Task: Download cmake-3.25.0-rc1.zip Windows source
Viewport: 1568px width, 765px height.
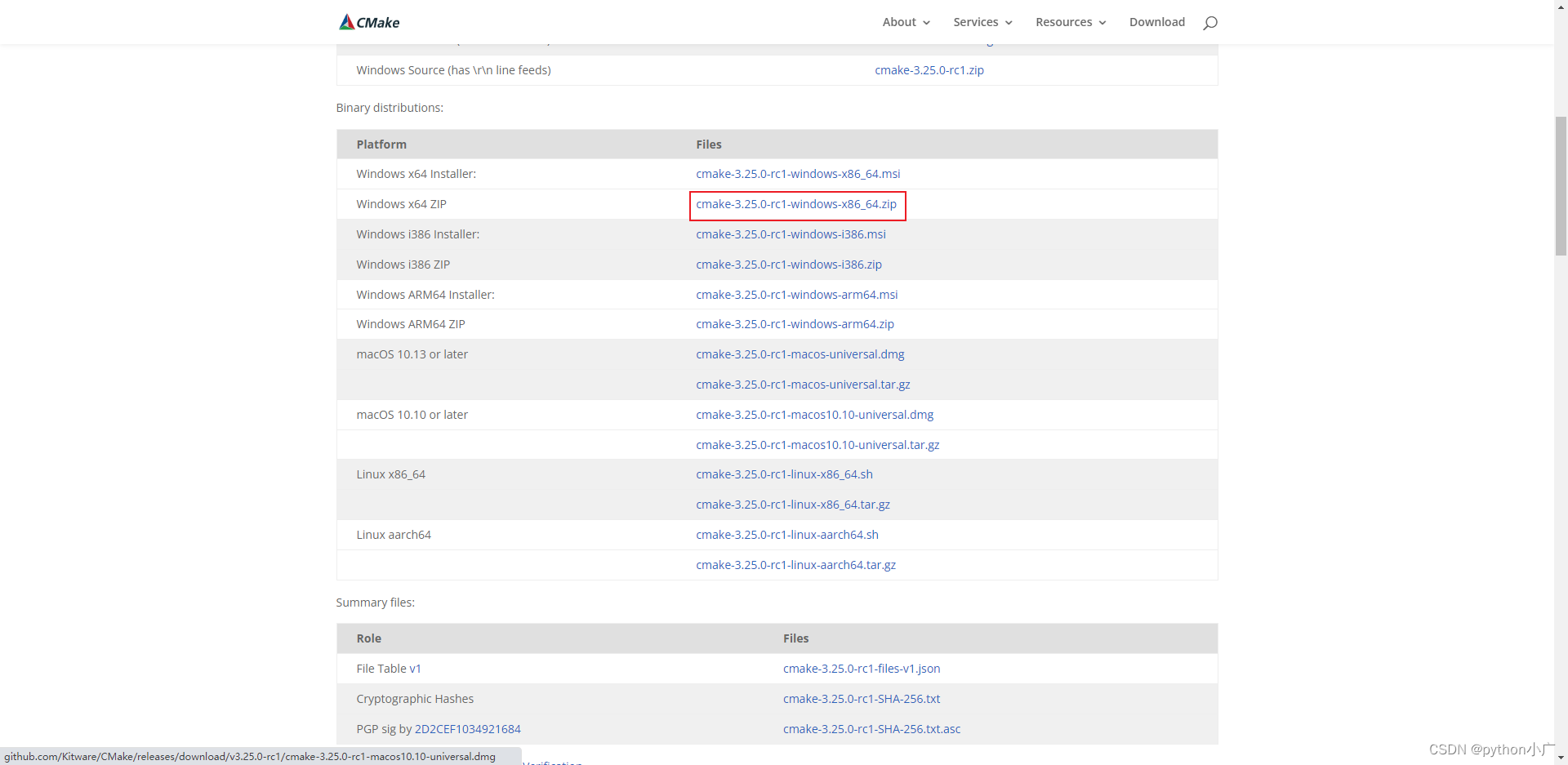Action: pyautogui.click(x=929, y=70)
